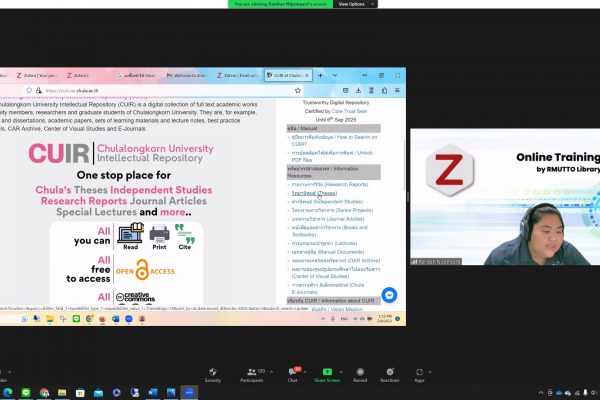
Task: Open the 'How to Search on CUIR?' link
Action: [x=334, y=140]
